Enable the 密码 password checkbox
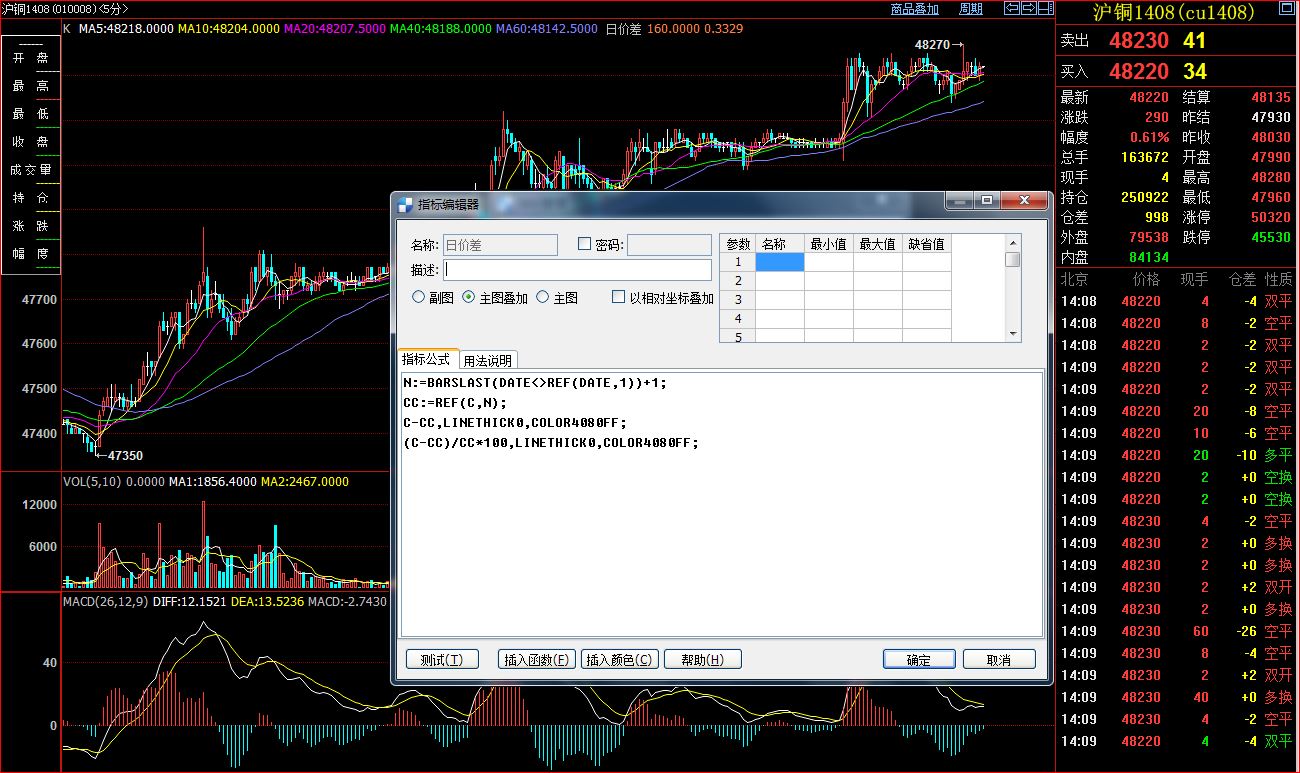Screen dimensions: 1300x773 [585, 244]
